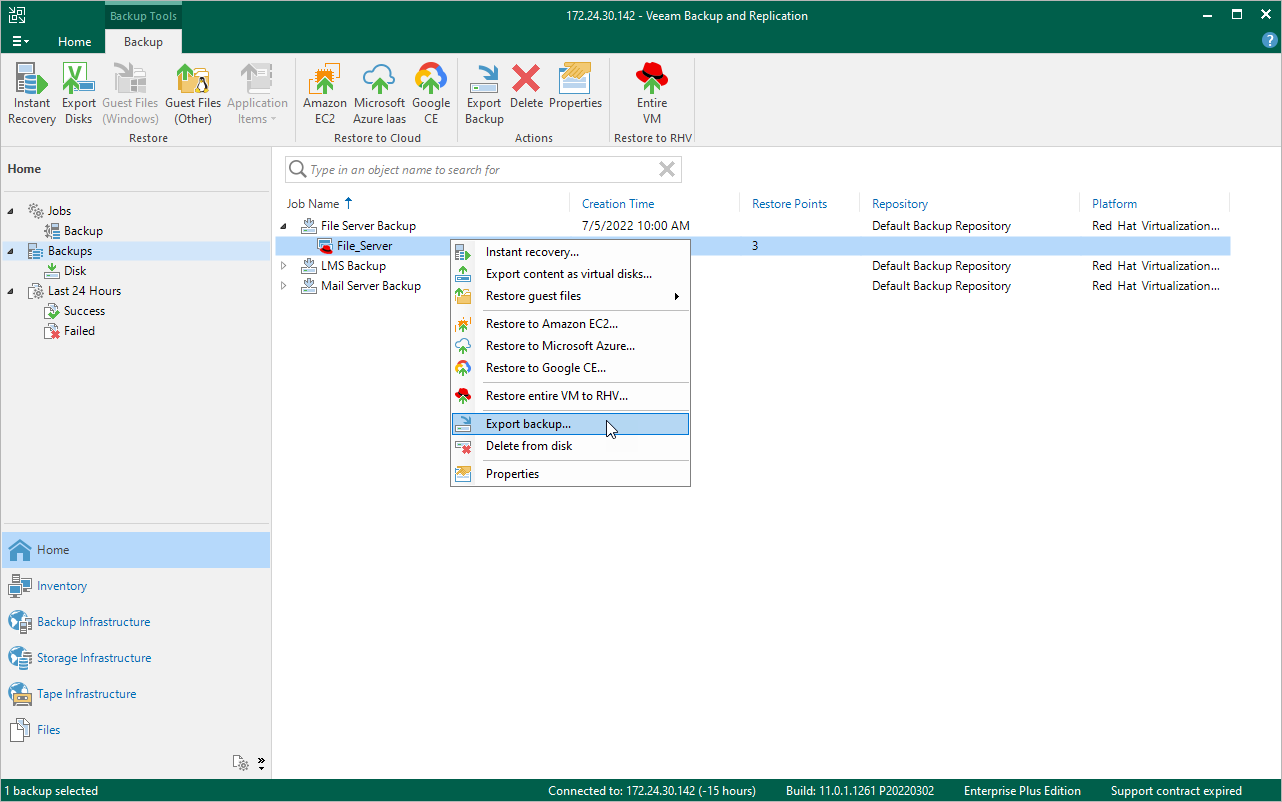The width and height of the screenshot is (1282, 802).
Task: Expand the Mail Server Backup row
Action: [284, 286]
